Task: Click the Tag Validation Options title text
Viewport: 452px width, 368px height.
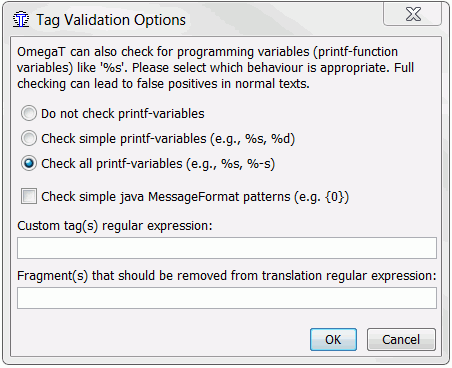Action: [111, 20]
